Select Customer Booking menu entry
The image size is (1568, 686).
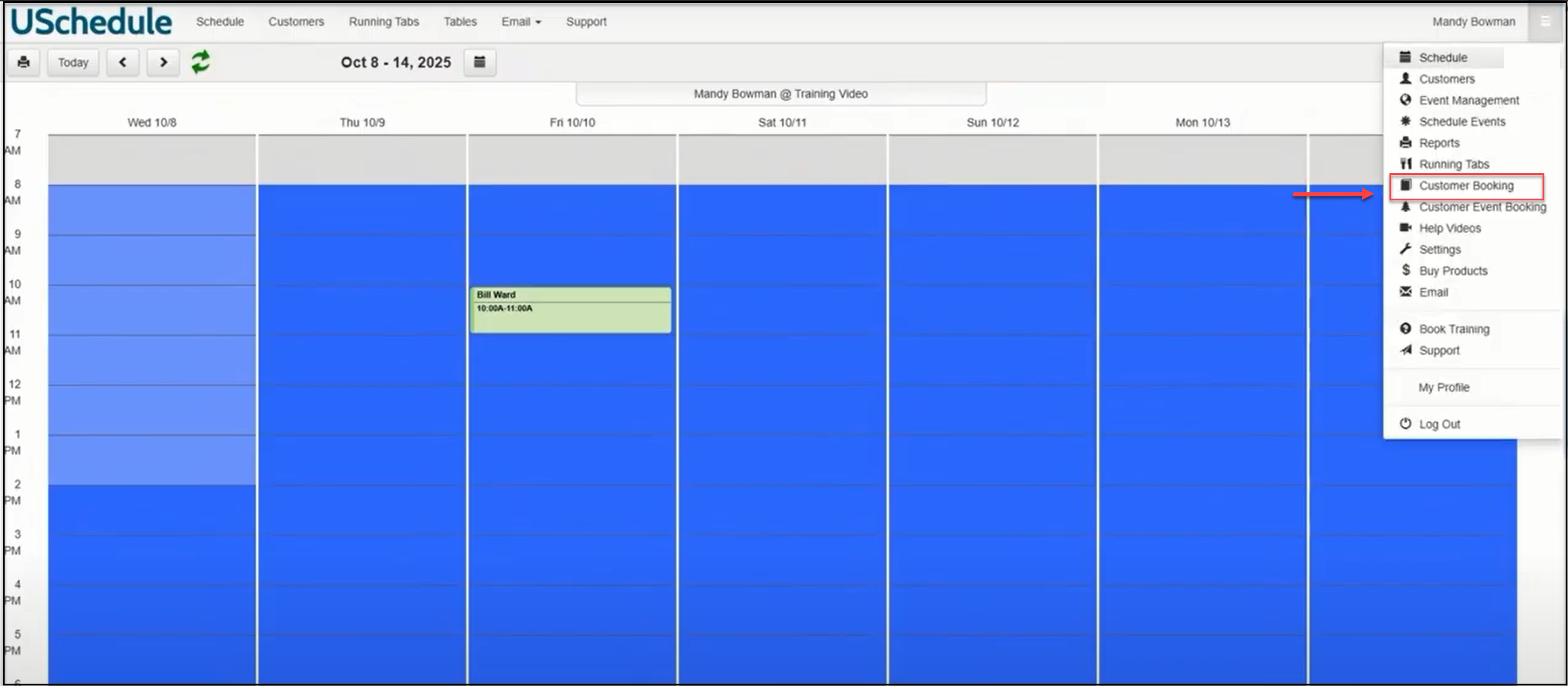coord(1466,185)
